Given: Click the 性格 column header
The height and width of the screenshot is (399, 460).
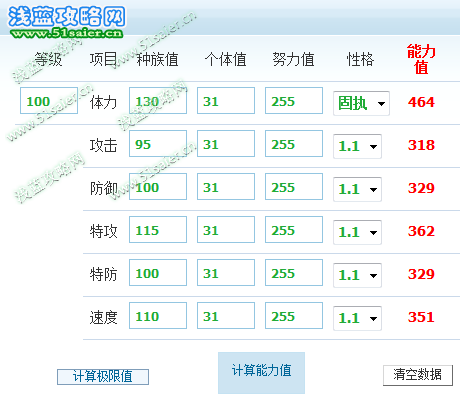Looking at the screenshot, I should point(360,60).
